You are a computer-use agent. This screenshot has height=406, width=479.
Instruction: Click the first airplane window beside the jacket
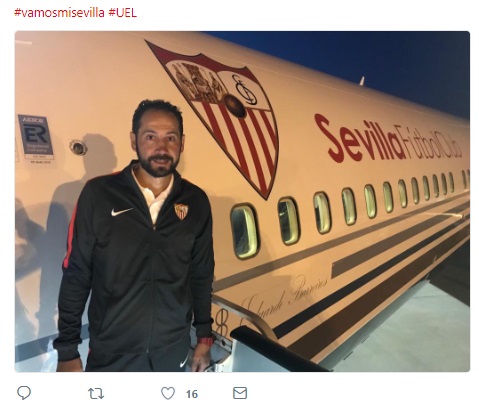tap(244, 231)
